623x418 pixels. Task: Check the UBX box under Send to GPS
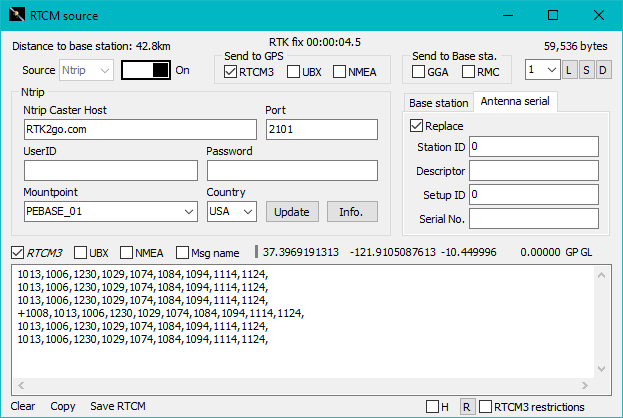[x=293, y=72]
